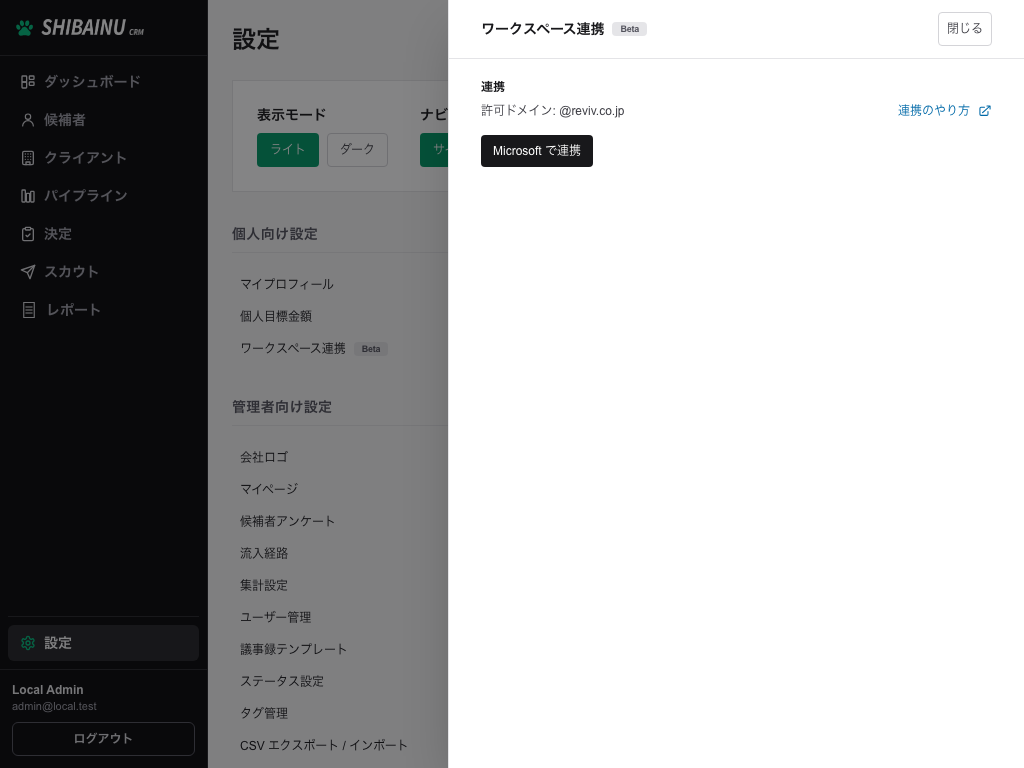Open 流入経路 setting
1024x768 pixels.
(x=264, y=553)
